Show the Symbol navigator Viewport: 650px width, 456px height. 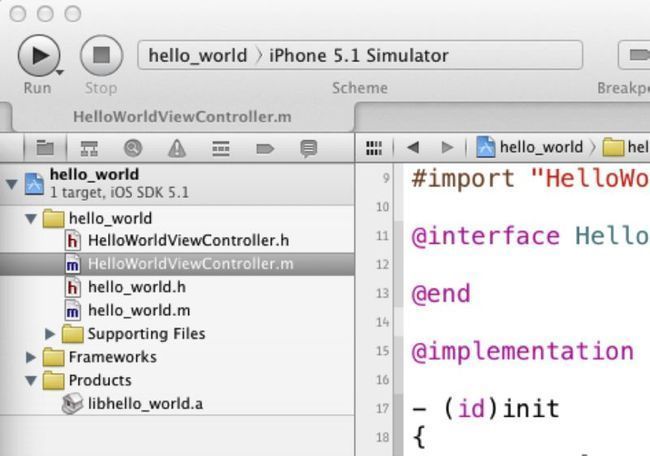89,148
